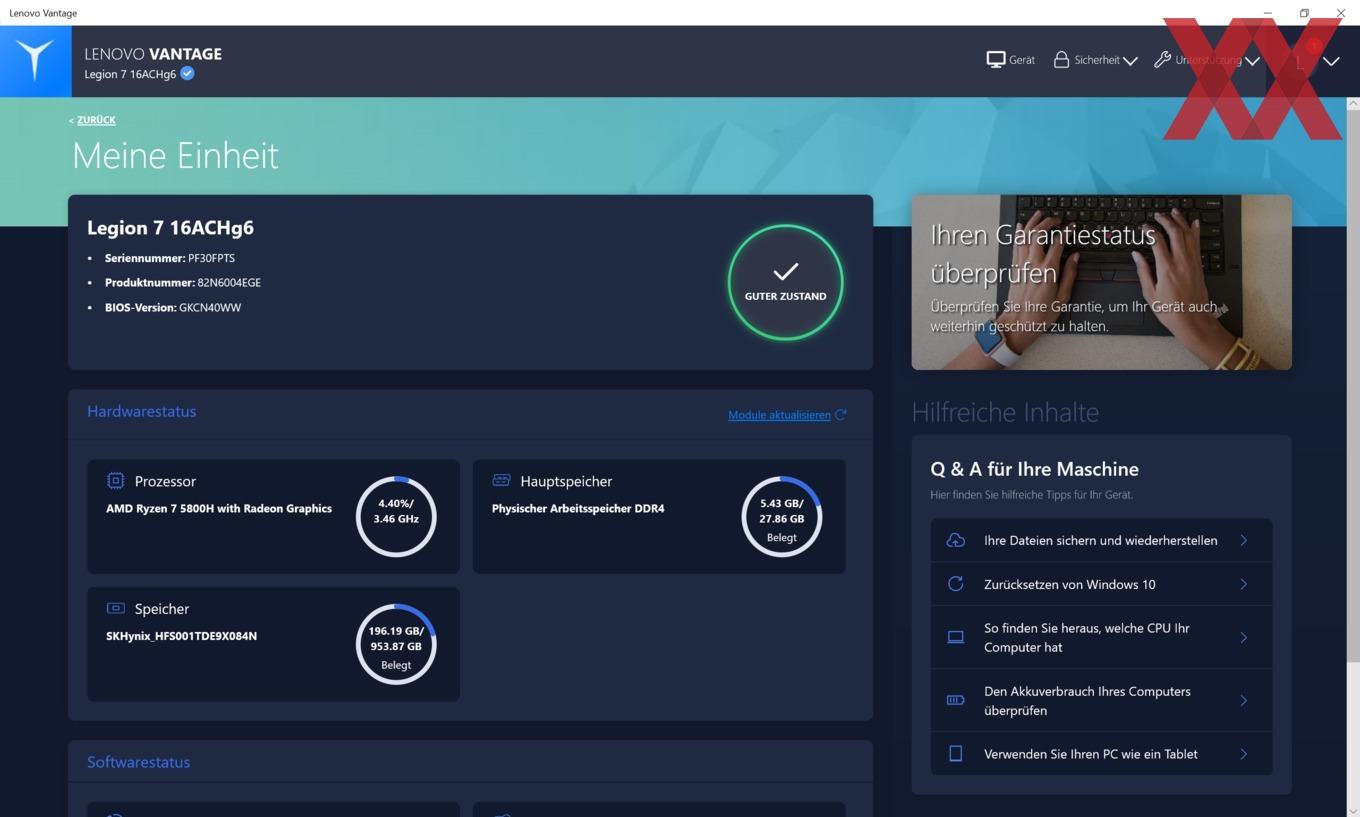Click the lock icon beside Sicherheit
Viewport: 1360px width, 817px height.
(x=1061, y=60)
